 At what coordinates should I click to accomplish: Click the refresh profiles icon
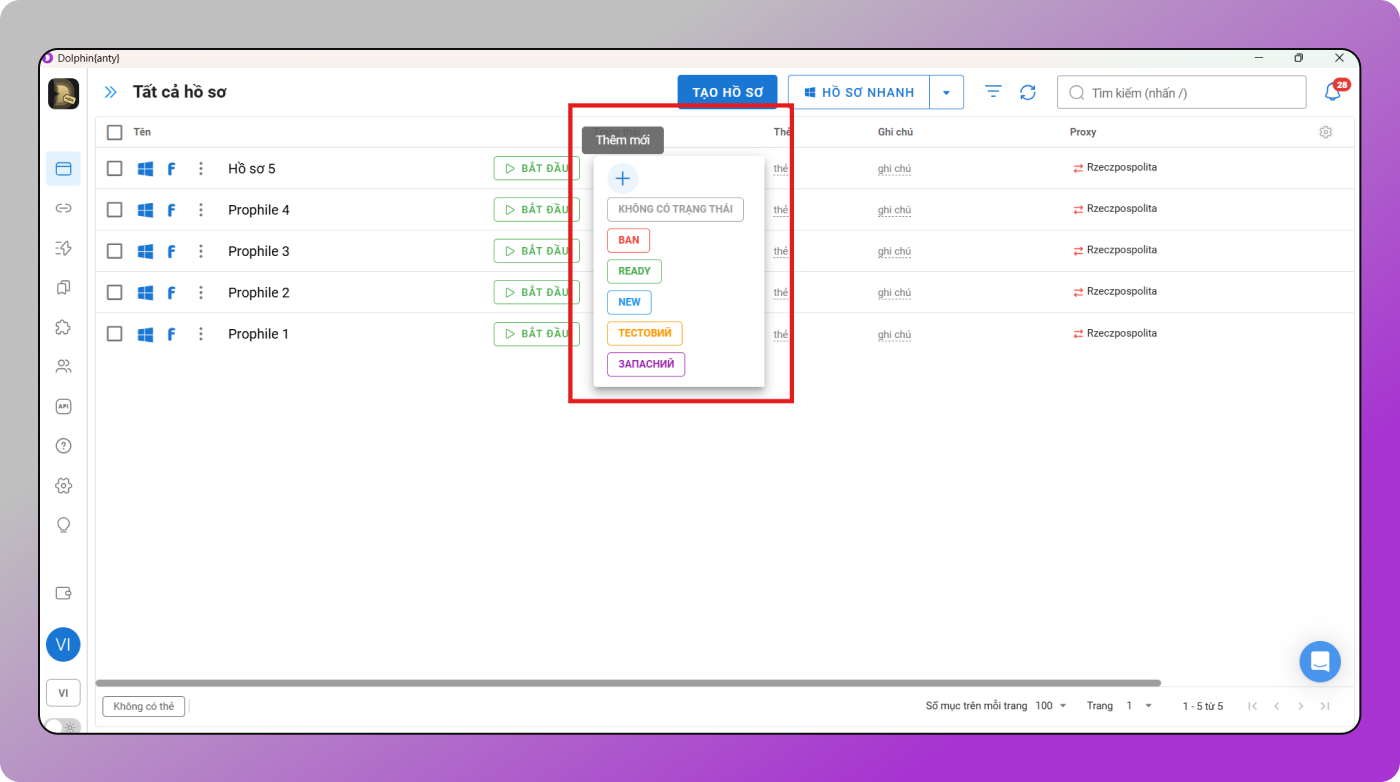point(1028,92)
